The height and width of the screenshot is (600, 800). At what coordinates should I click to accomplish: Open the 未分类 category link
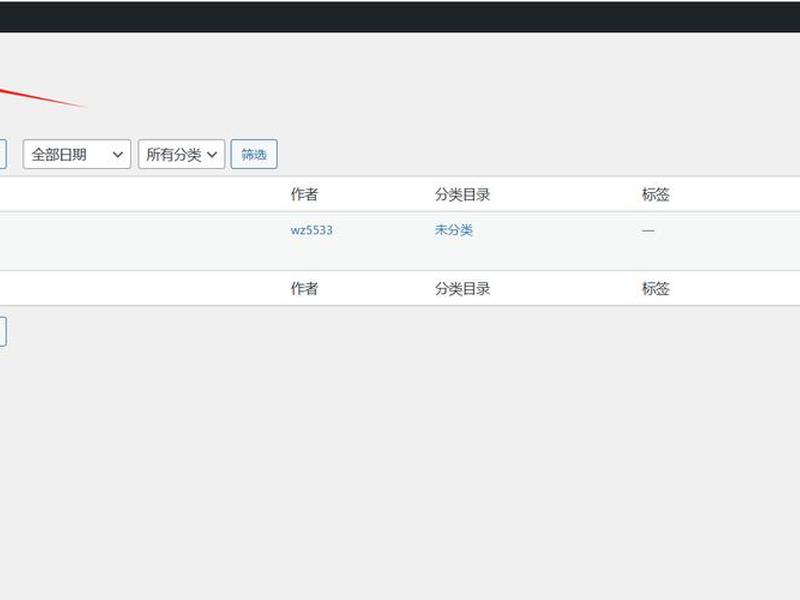454,230
